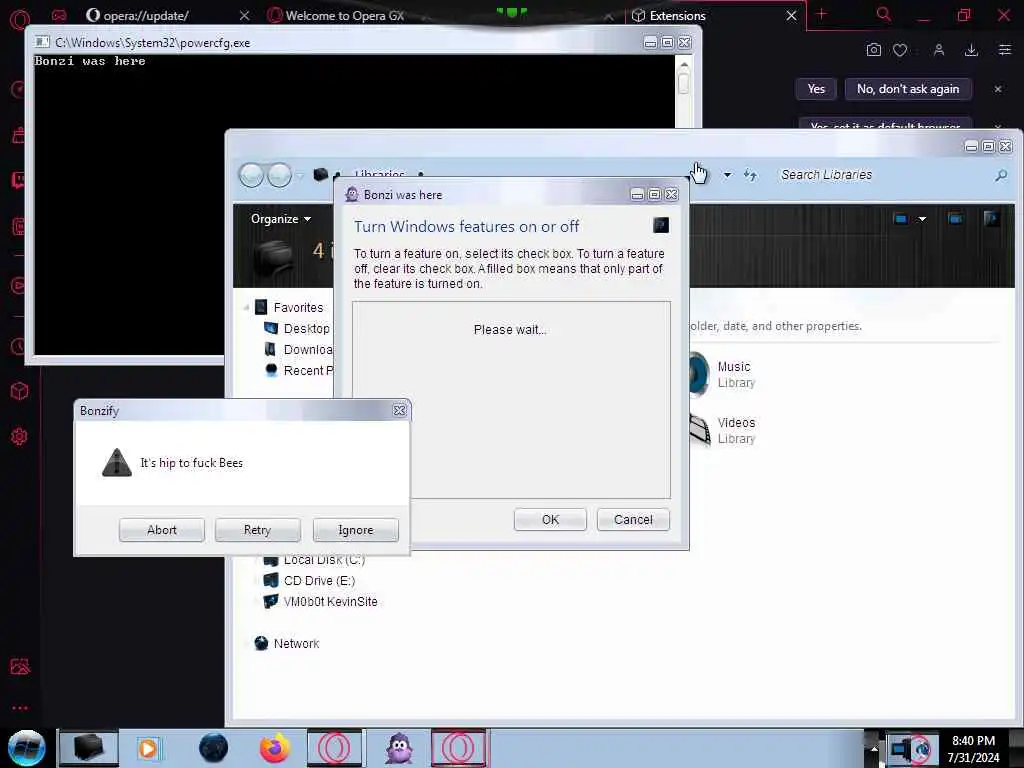Screen dimensions: 1024x768
Task: Select Desktop under Favorites
Action: click(297, 328)
